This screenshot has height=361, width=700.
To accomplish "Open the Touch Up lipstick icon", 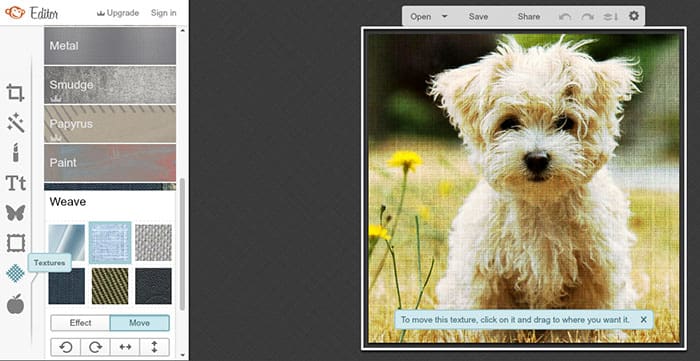I will pyautogui.click(x=16, y=153).
